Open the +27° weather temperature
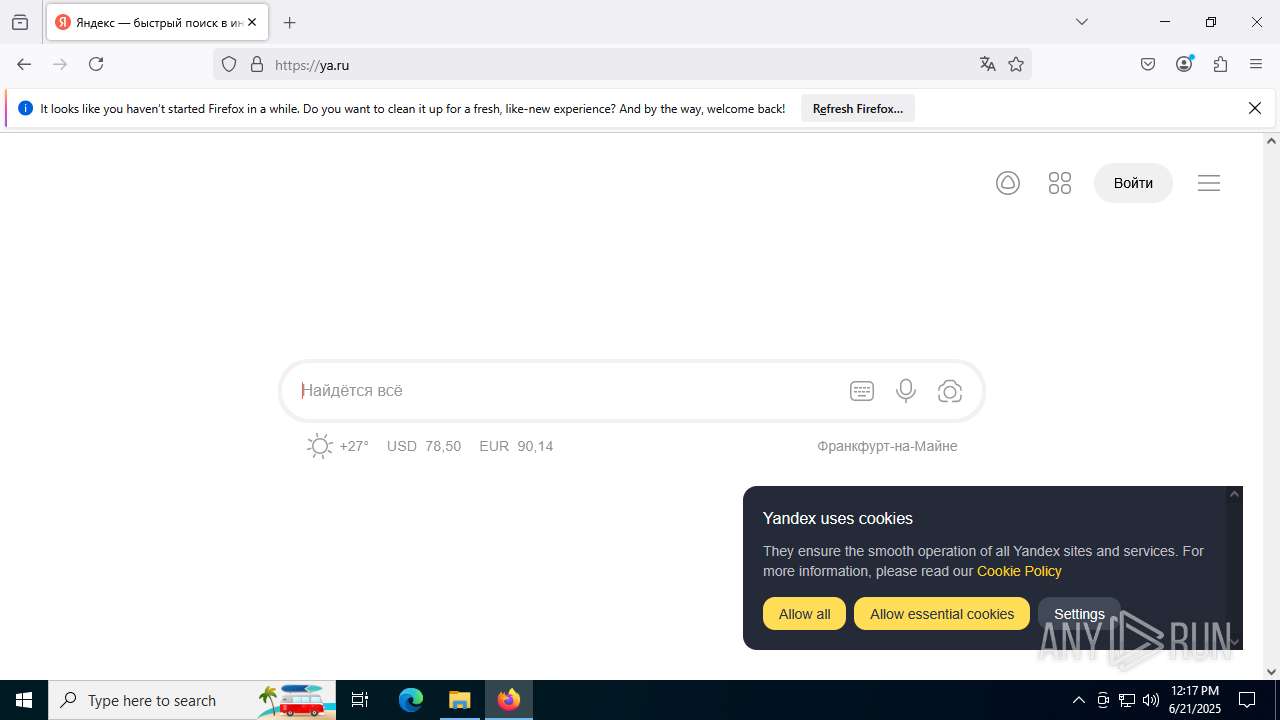The height and width of the screenshot is (720, 1280). click(x=354, y=446)
